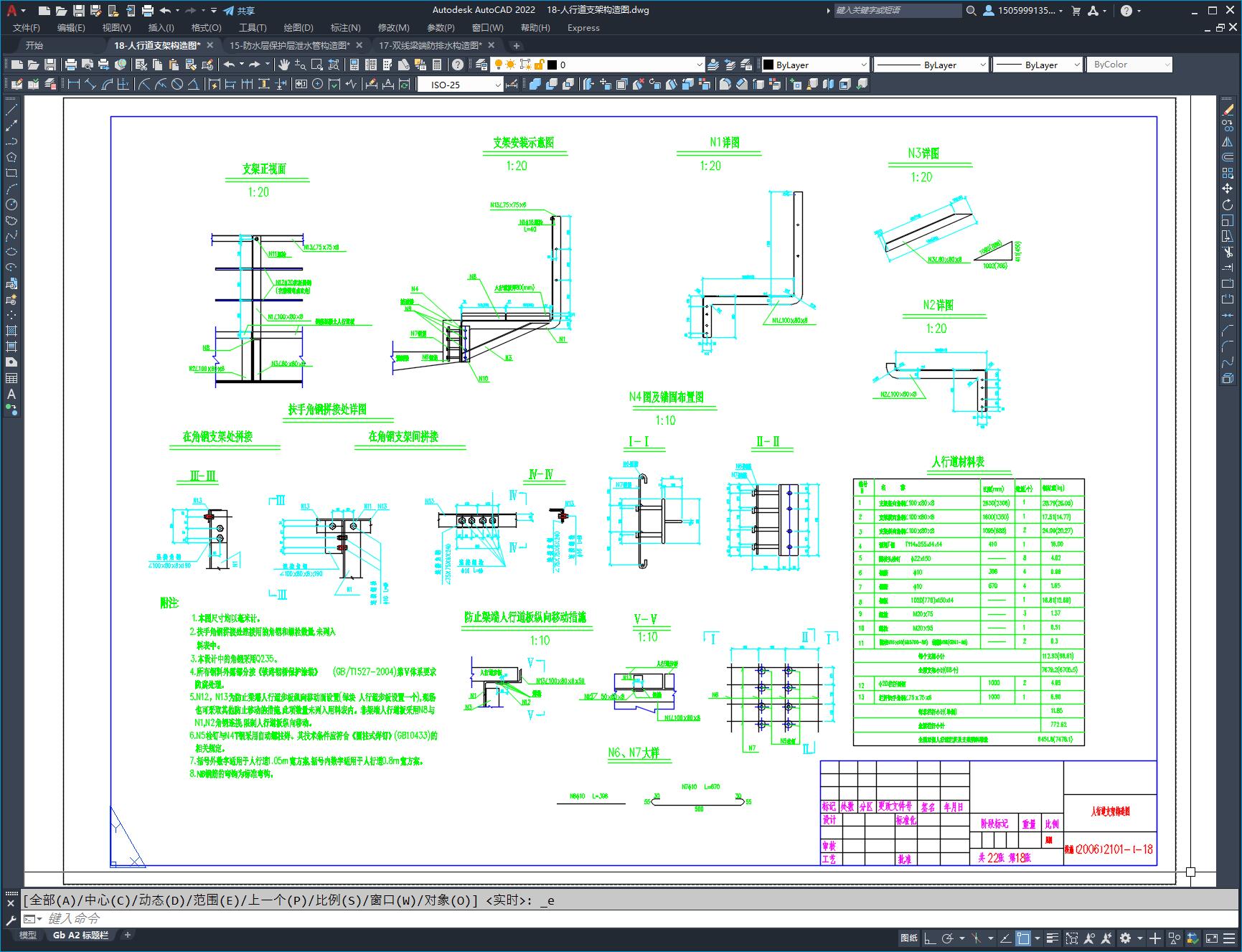Open a new drawing tab with plus

click(516, 45)
